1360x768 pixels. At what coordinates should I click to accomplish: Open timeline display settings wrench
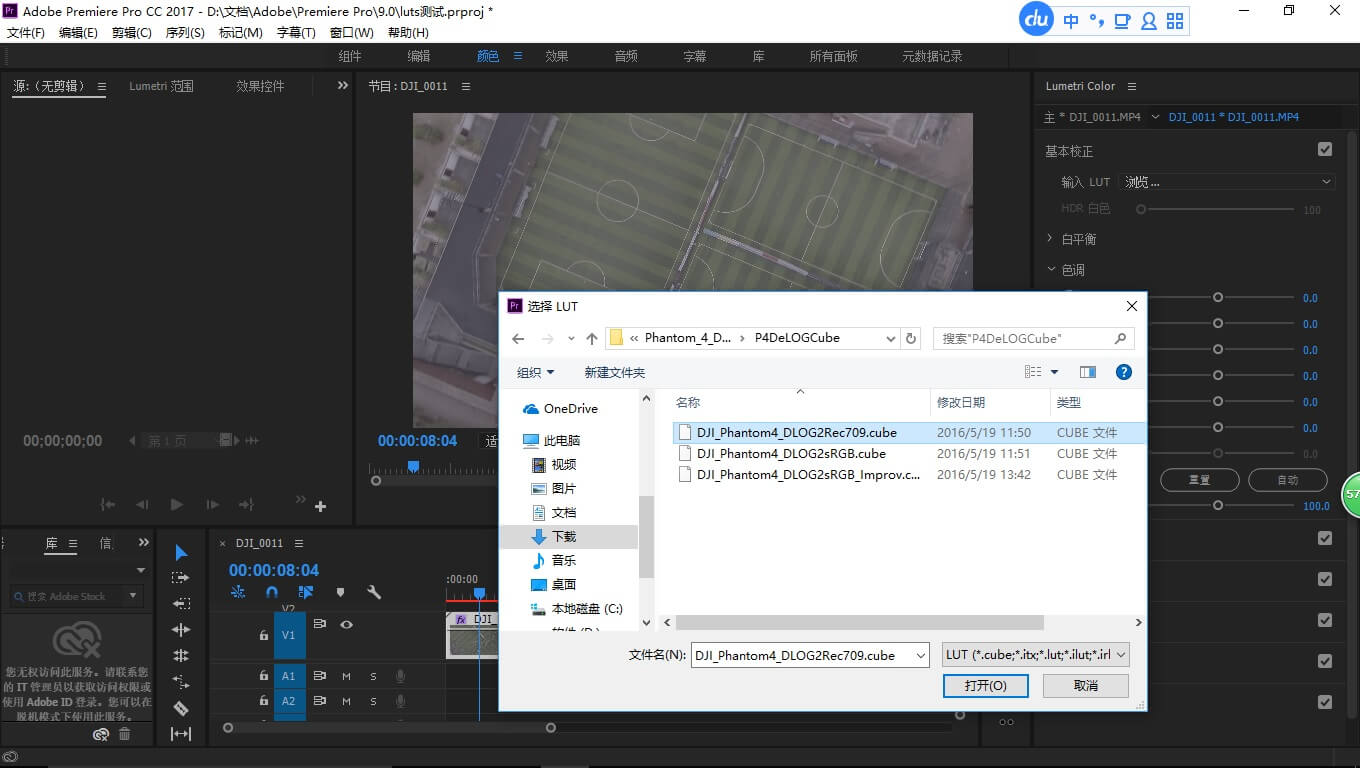374,592
